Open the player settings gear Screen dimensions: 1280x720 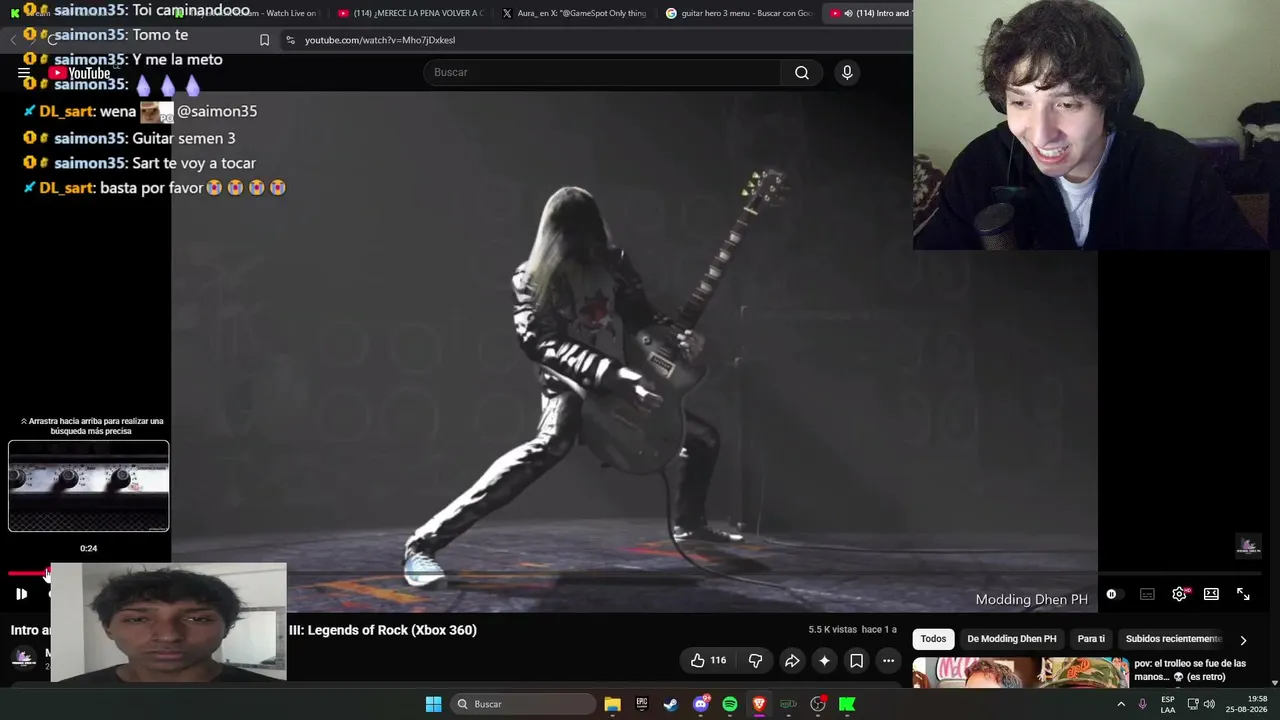tap(1179, 594)
